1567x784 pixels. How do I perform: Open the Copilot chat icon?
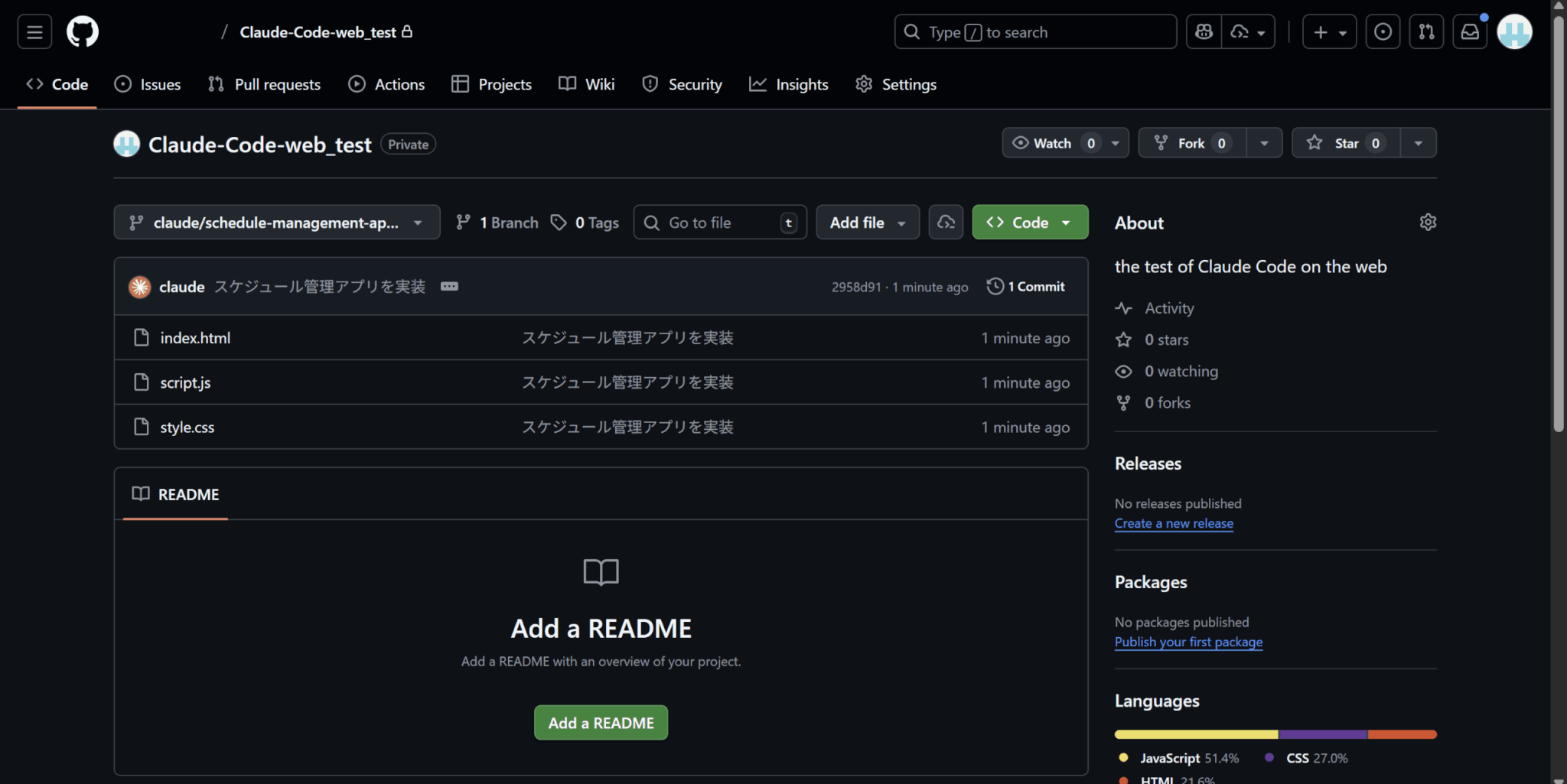(1204, 32)
